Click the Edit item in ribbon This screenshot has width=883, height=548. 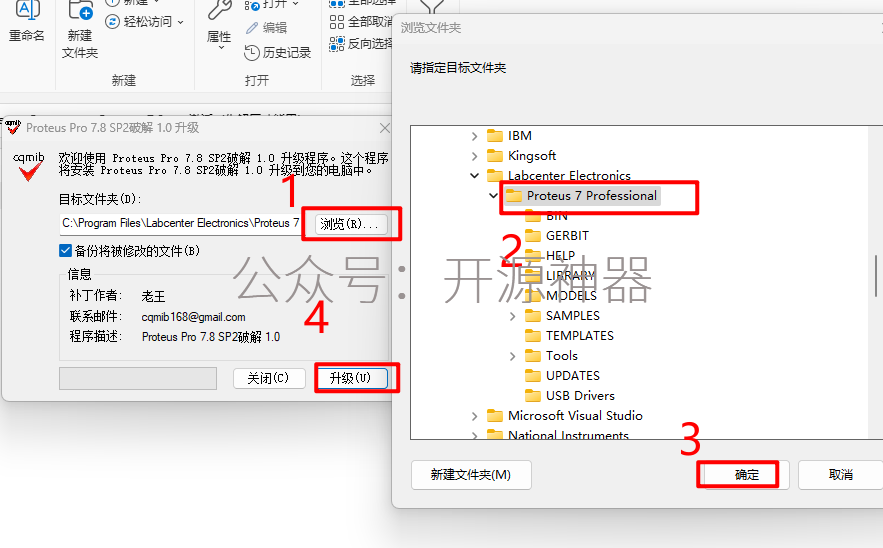266,27
